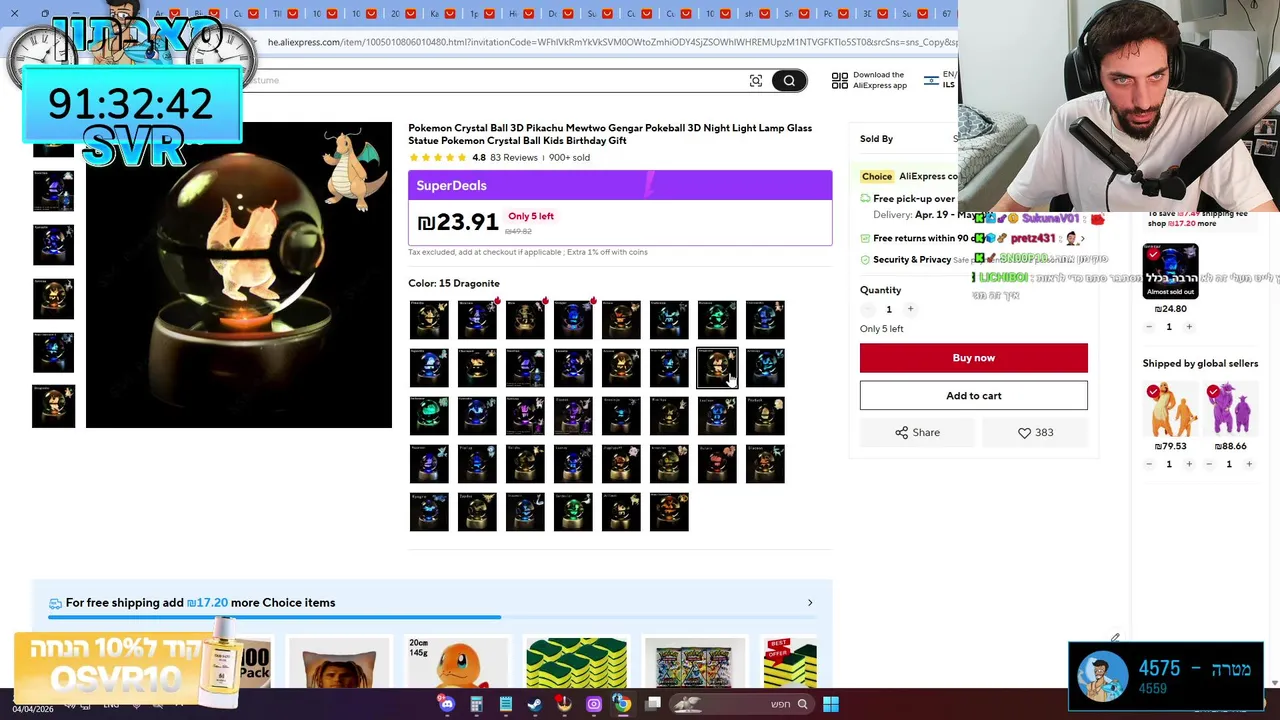The height and width of the screenshot is (720, 1280).
Task: Click the main Dragonite crystal ball product image
Action: 239,275
